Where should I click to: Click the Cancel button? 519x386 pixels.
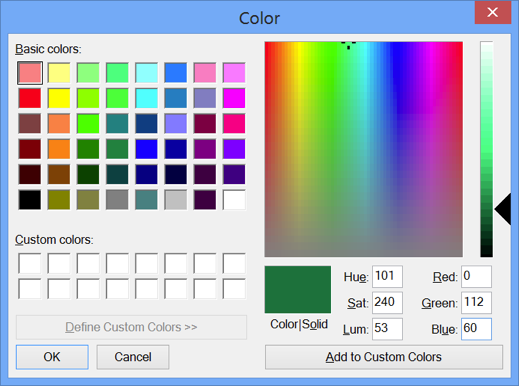(x=133, y=357)
